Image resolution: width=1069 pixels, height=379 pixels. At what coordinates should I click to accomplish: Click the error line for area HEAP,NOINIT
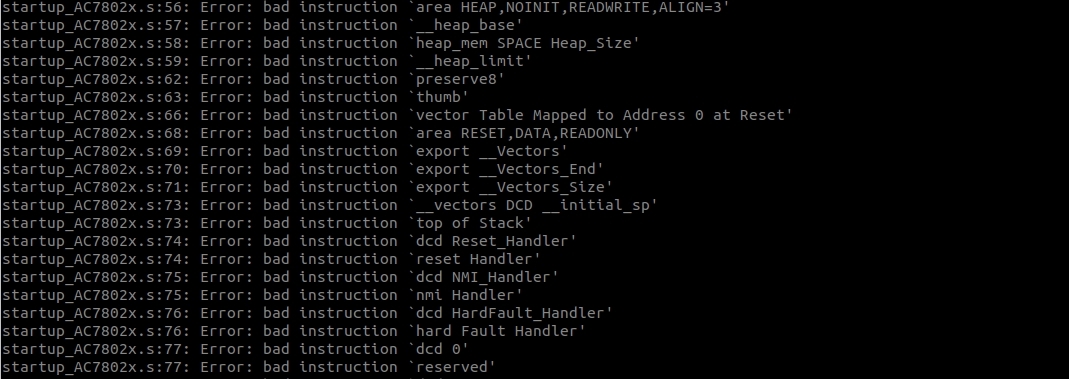[x=370, y=7]
